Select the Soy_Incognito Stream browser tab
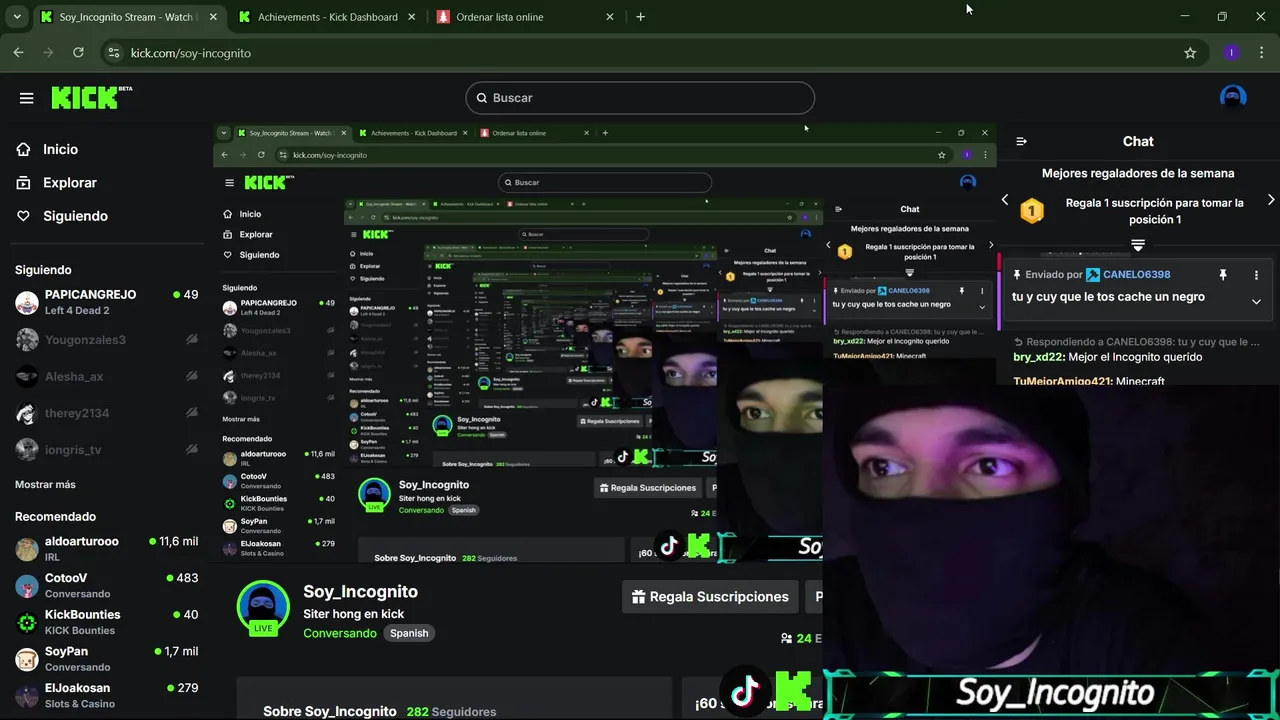The image size is (1280, 720). coord(128,17)
